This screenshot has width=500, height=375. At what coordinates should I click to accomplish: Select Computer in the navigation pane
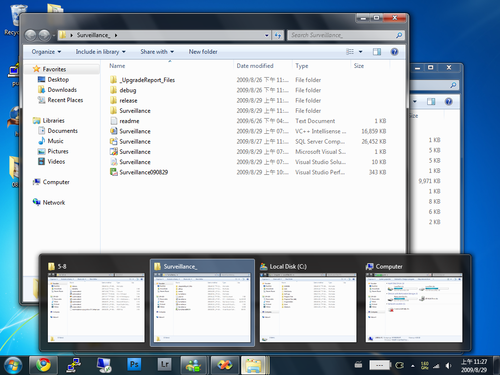(56, 182)
